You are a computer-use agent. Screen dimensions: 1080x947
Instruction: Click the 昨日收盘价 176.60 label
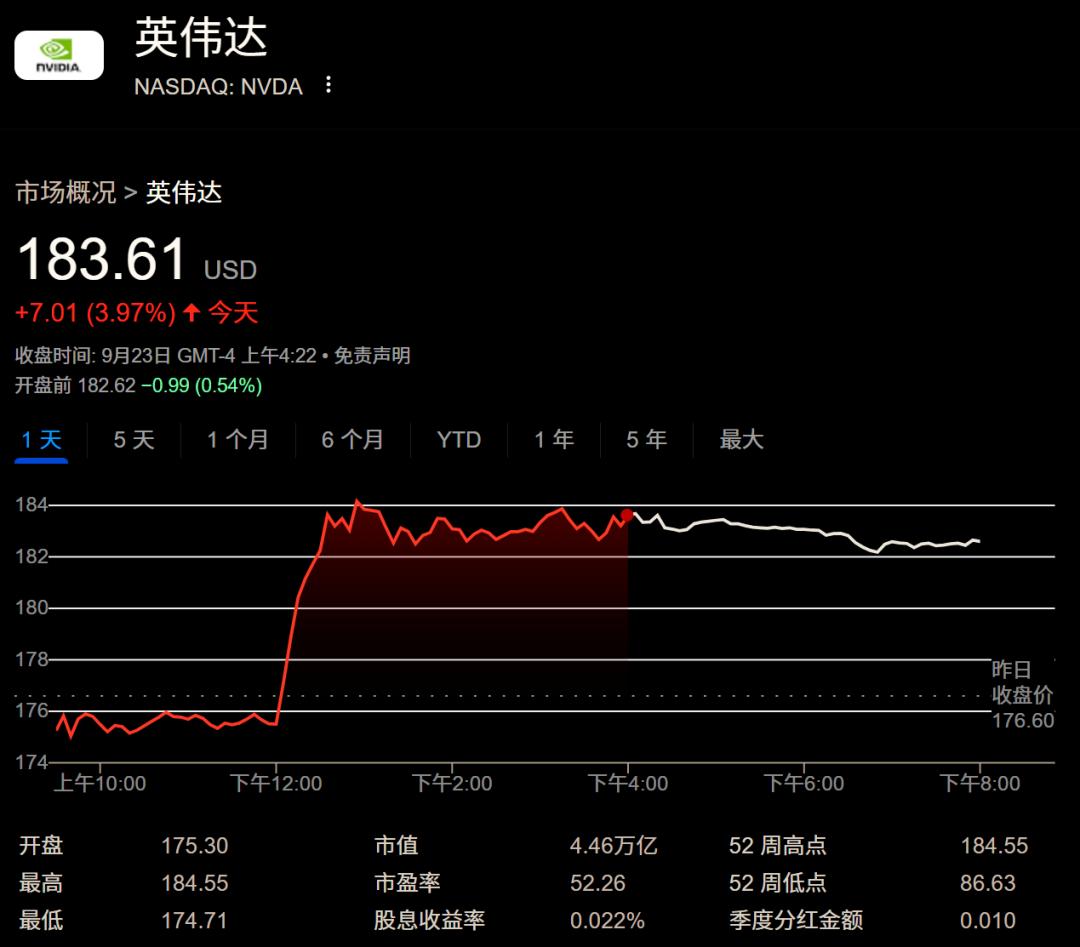click(x=1021, y=695)
